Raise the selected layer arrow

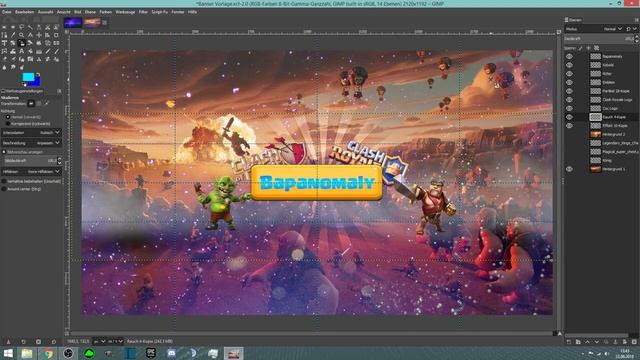click(587, 342)
